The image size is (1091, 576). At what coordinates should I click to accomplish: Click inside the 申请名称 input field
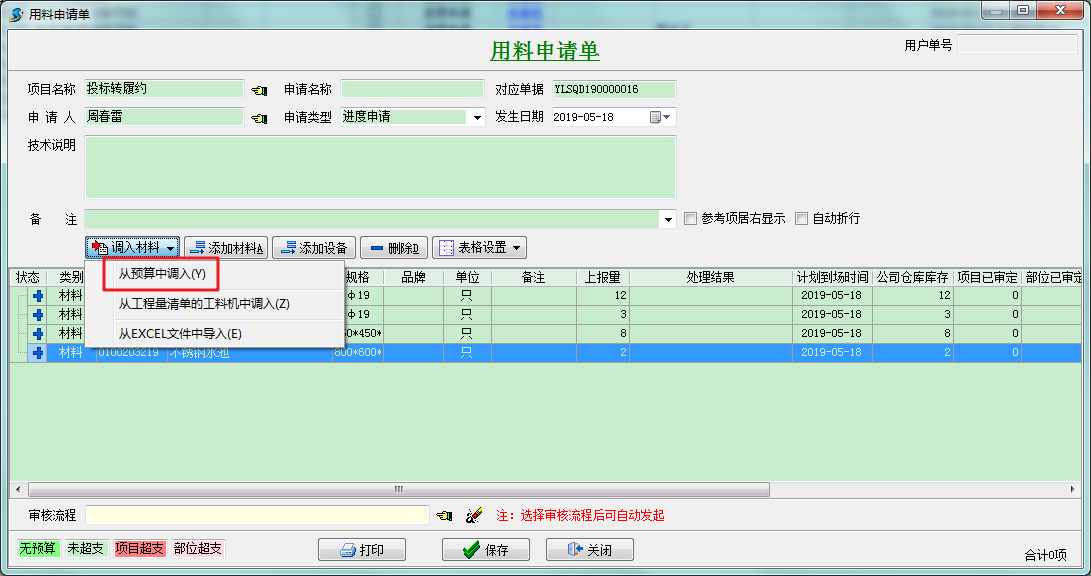tap(412, 88)
